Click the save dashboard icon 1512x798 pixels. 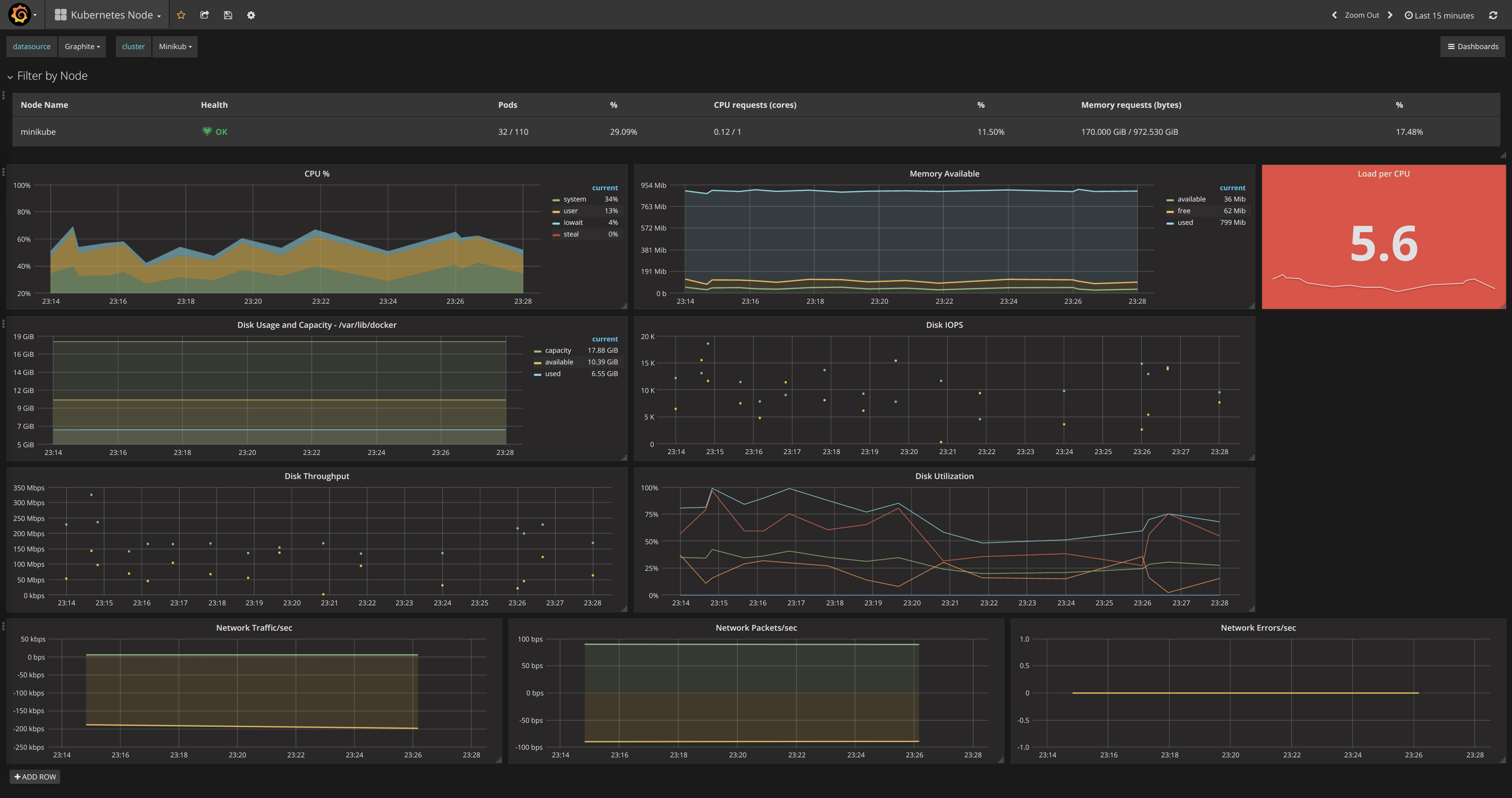pyautogui.click(x=228, y=15)
